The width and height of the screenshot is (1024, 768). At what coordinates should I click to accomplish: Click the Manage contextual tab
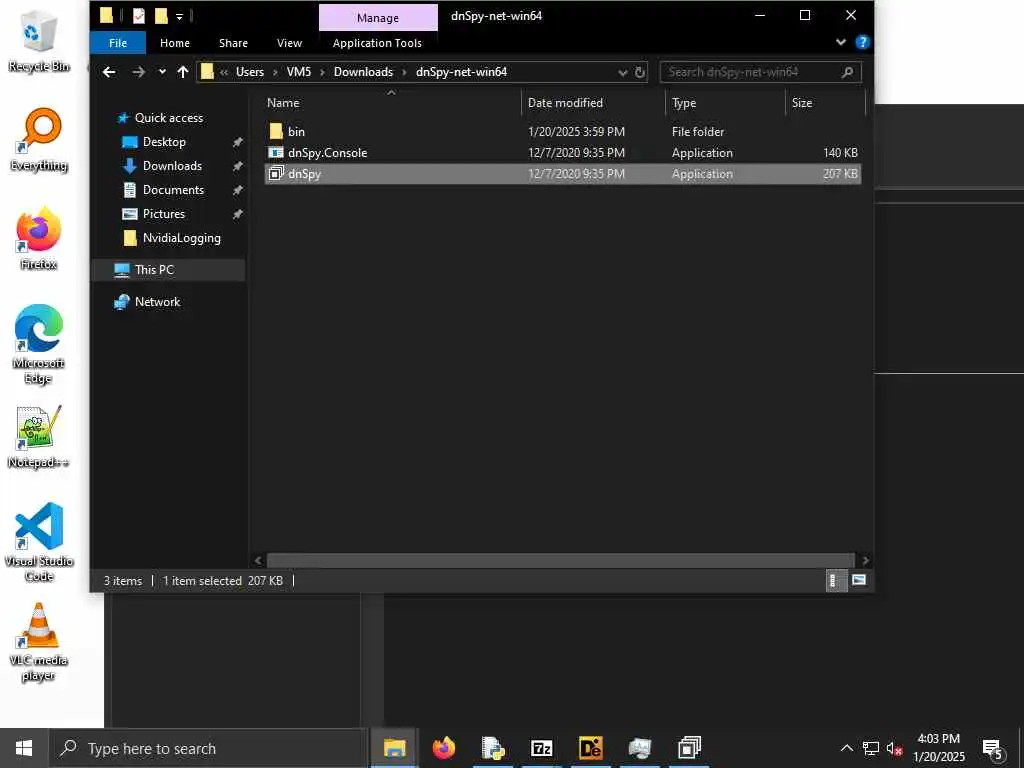coord(378,18)
